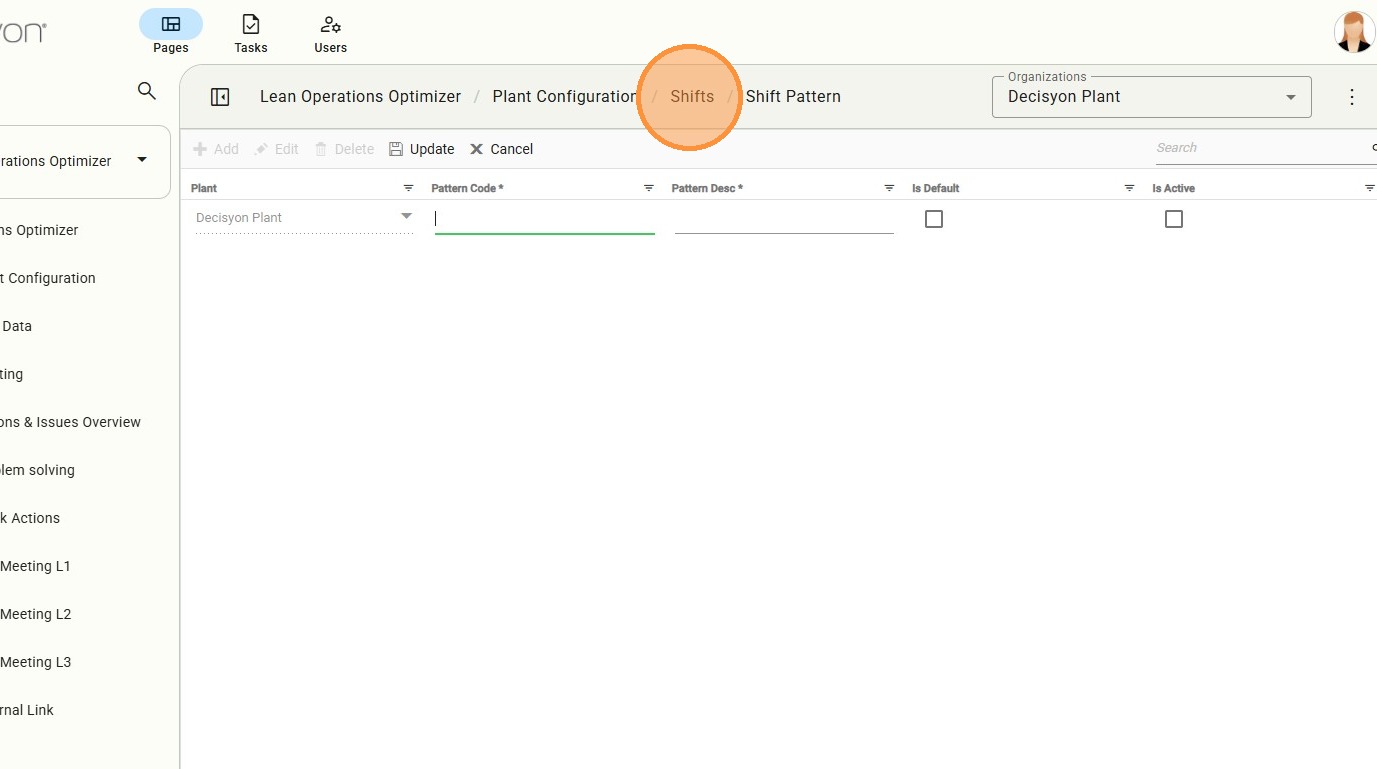Open the Plant column filter icon
The image size is (1377, 769).
[408, 188]
